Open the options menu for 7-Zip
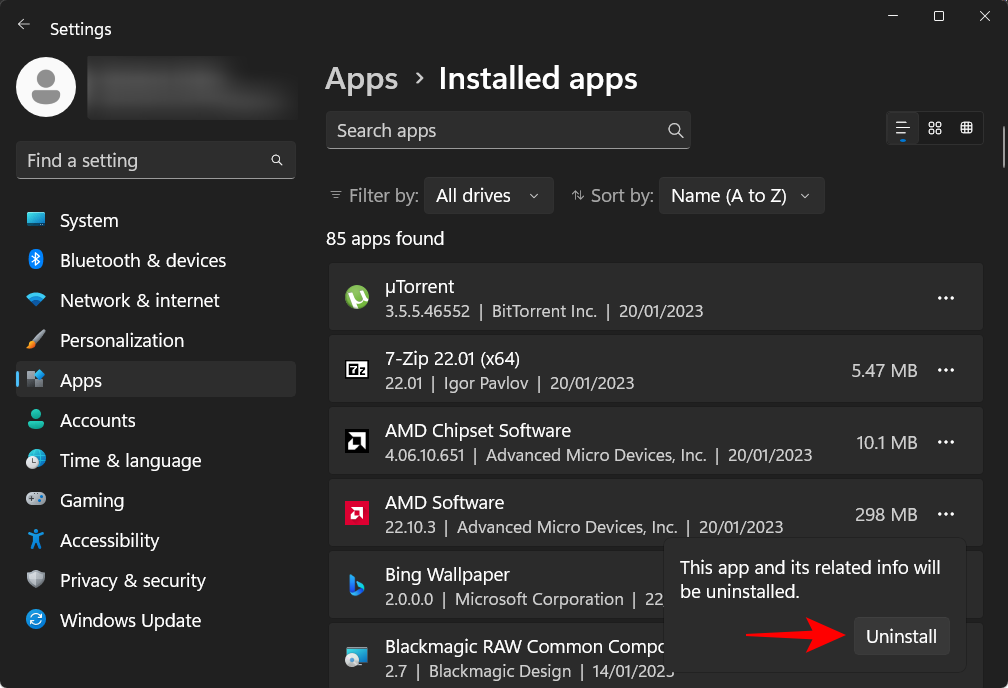Viewport: 1008px width, 688px height. [946, 370]
